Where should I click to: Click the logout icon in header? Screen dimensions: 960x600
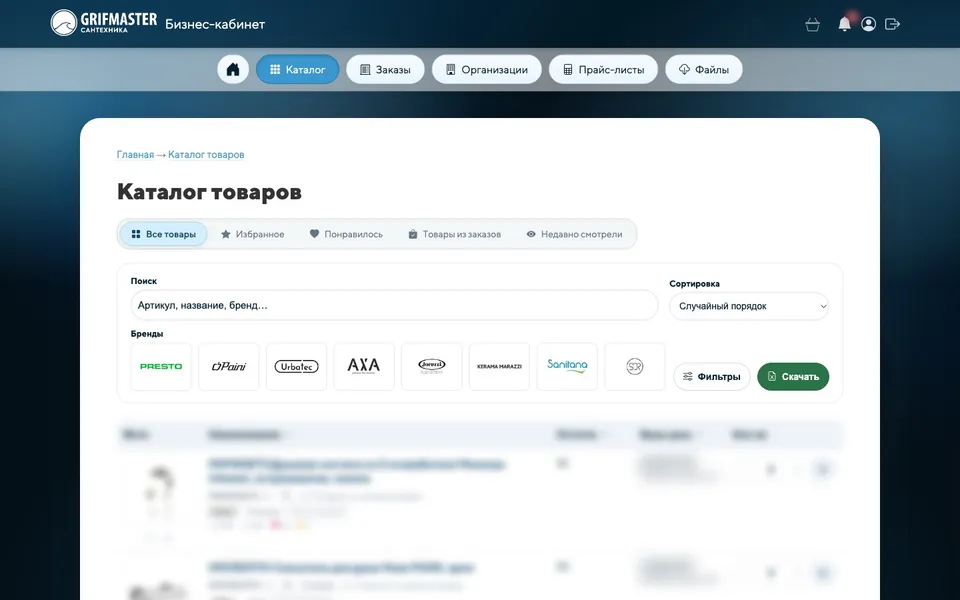[x=892, y=24]
